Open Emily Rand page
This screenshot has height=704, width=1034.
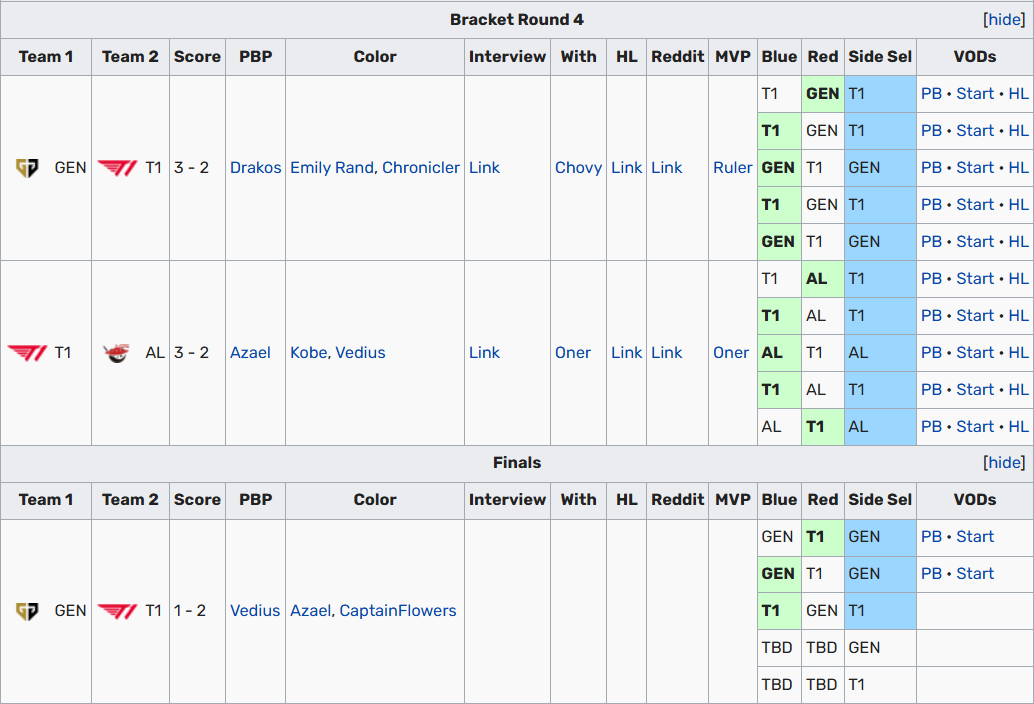tap(332, 168)
